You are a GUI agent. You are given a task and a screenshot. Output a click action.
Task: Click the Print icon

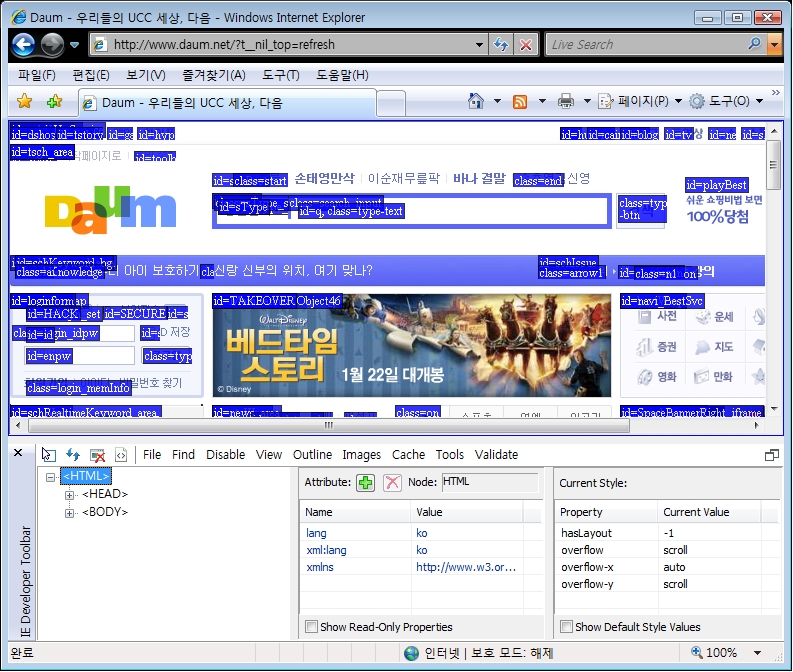click(x=565, y=102)
